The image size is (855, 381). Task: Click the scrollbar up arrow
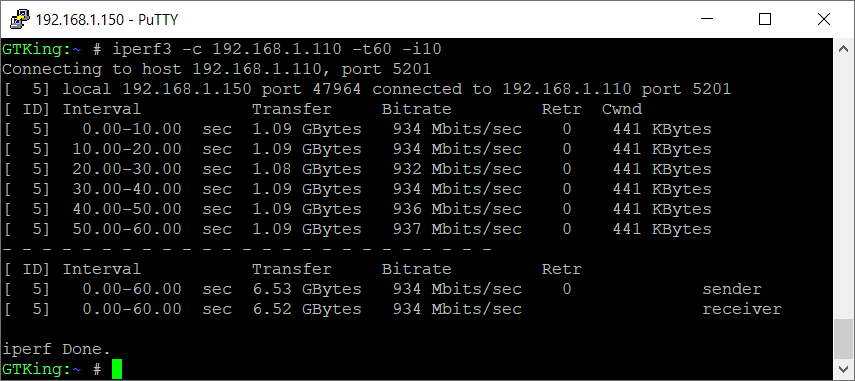click(x=843, y=50)
